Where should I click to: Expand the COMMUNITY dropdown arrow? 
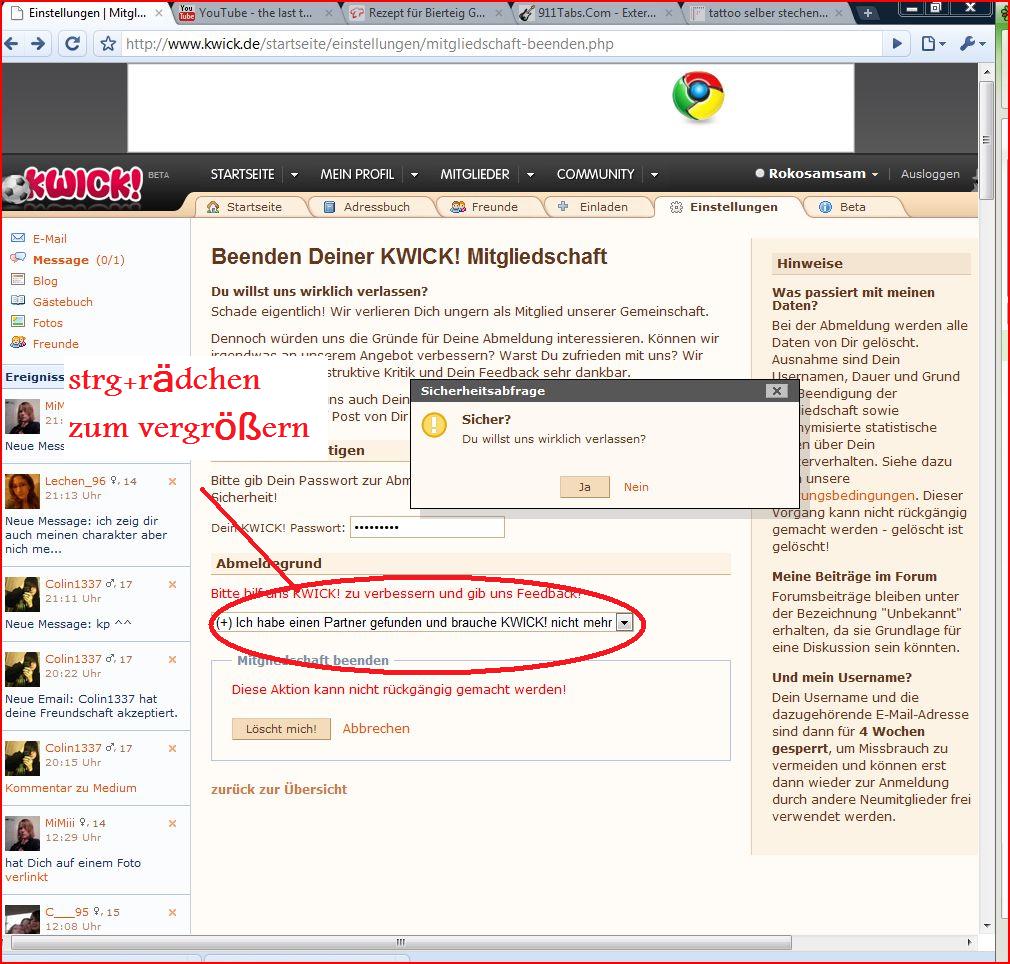[x=654, y=175]
